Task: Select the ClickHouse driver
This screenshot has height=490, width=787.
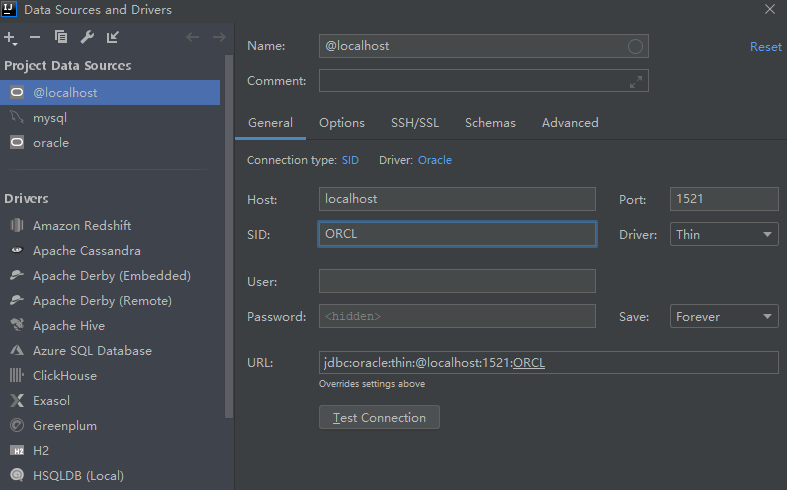Action: click(64, 376)
